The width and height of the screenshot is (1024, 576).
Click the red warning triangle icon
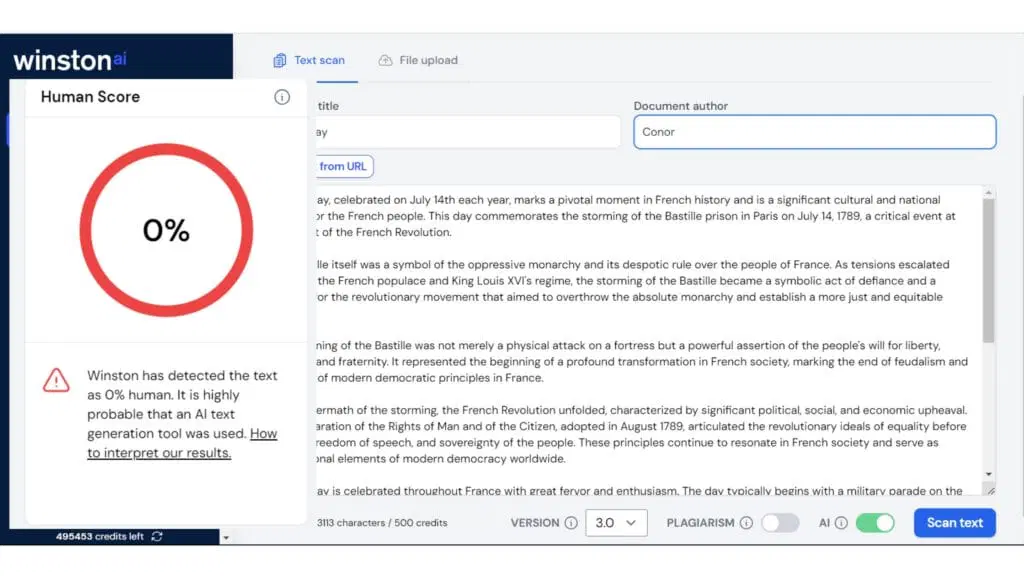pos(56,380)
